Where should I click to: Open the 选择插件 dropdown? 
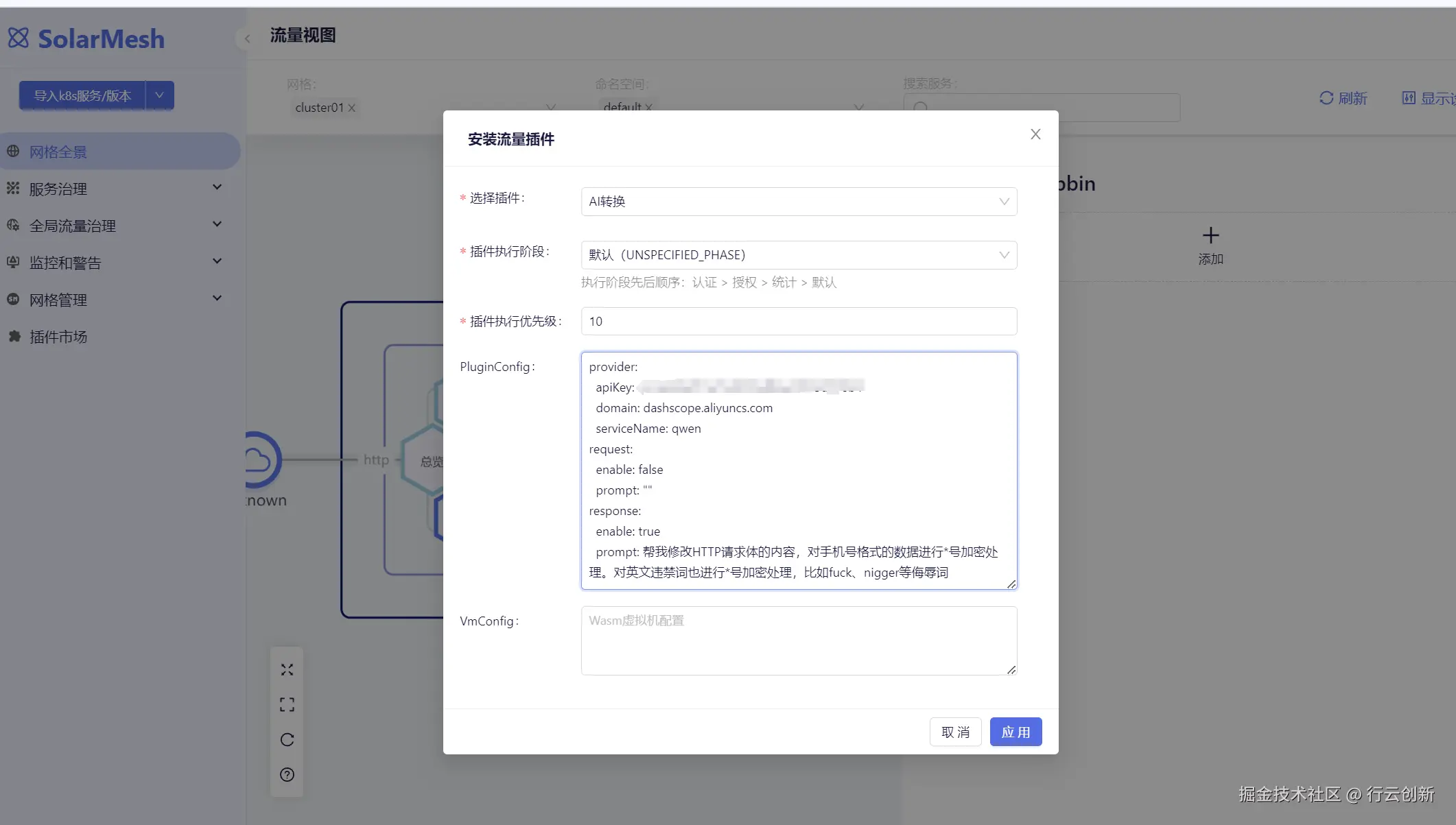(x=799, y=202)
